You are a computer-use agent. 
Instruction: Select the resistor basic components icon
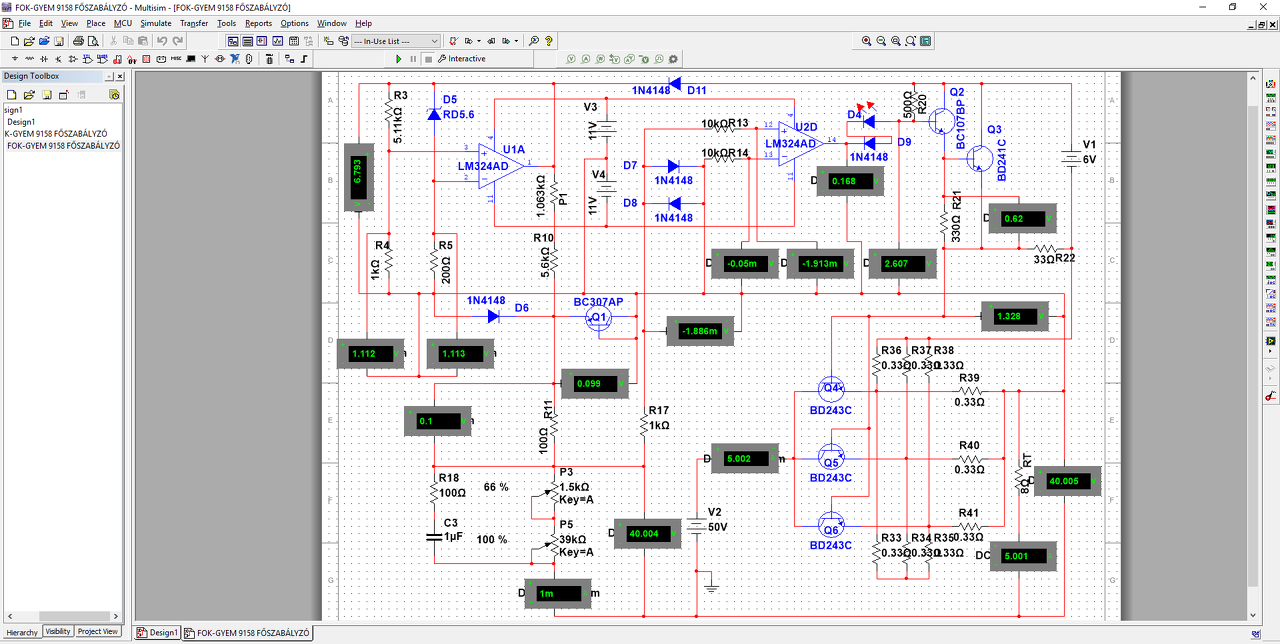[29, 59]
